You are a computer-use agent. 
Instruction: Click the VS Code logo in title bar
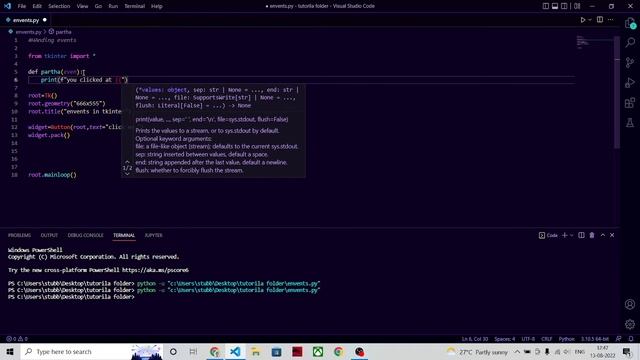click(x=7, y=6)
